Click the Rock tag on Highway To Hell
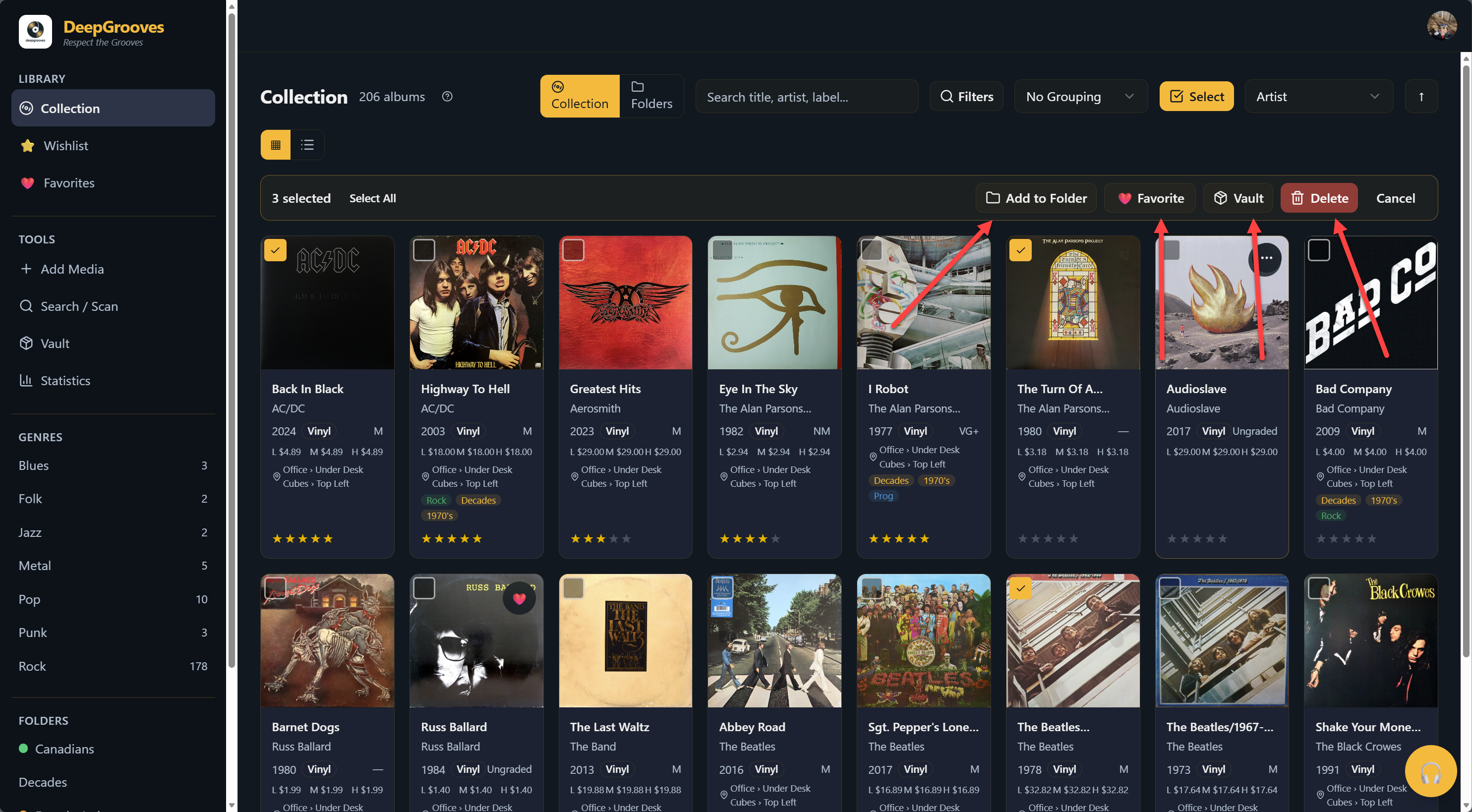This screenshot has height=812, width=1472. (x=436, y=500)
